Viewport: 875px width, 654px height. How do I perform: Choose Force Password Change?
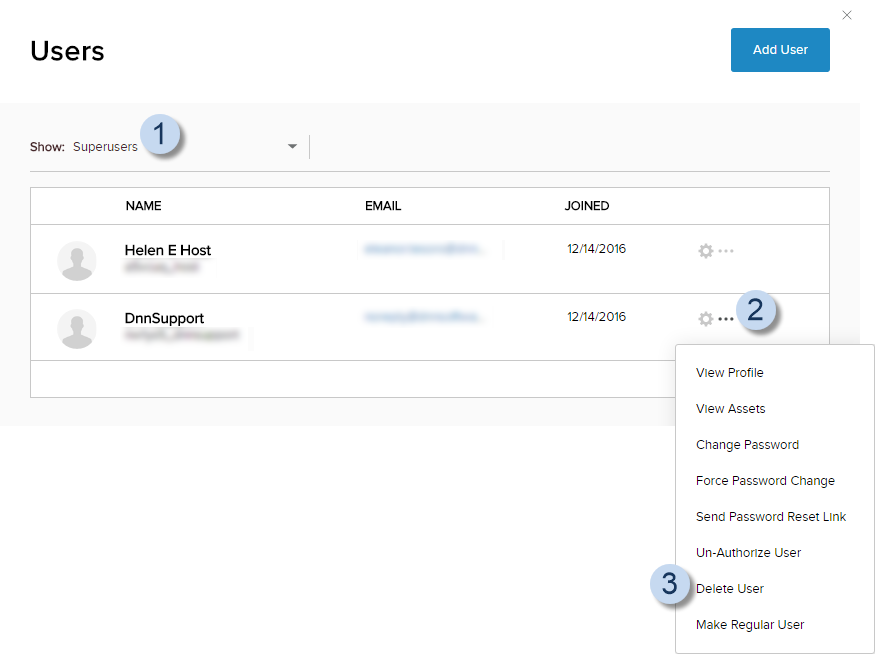[x=765, y=480]
